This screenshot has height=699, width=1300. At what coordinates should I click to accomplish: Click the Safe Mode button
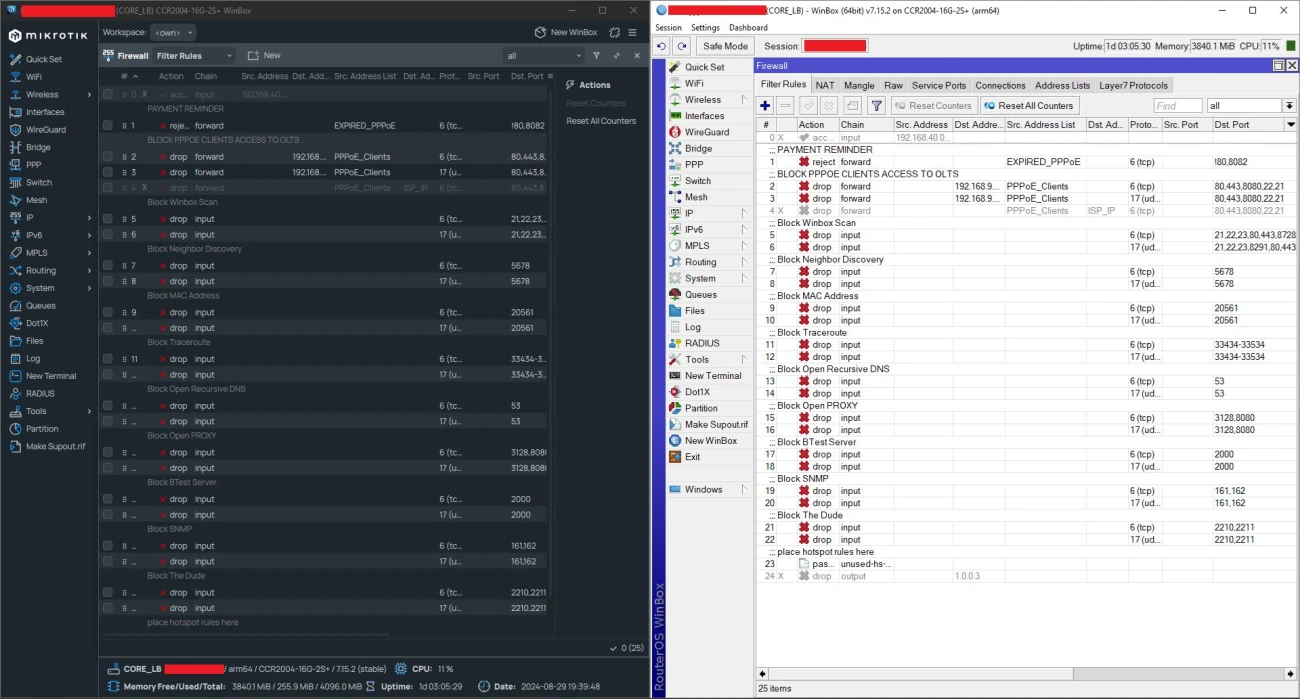[x=725, y=46]
